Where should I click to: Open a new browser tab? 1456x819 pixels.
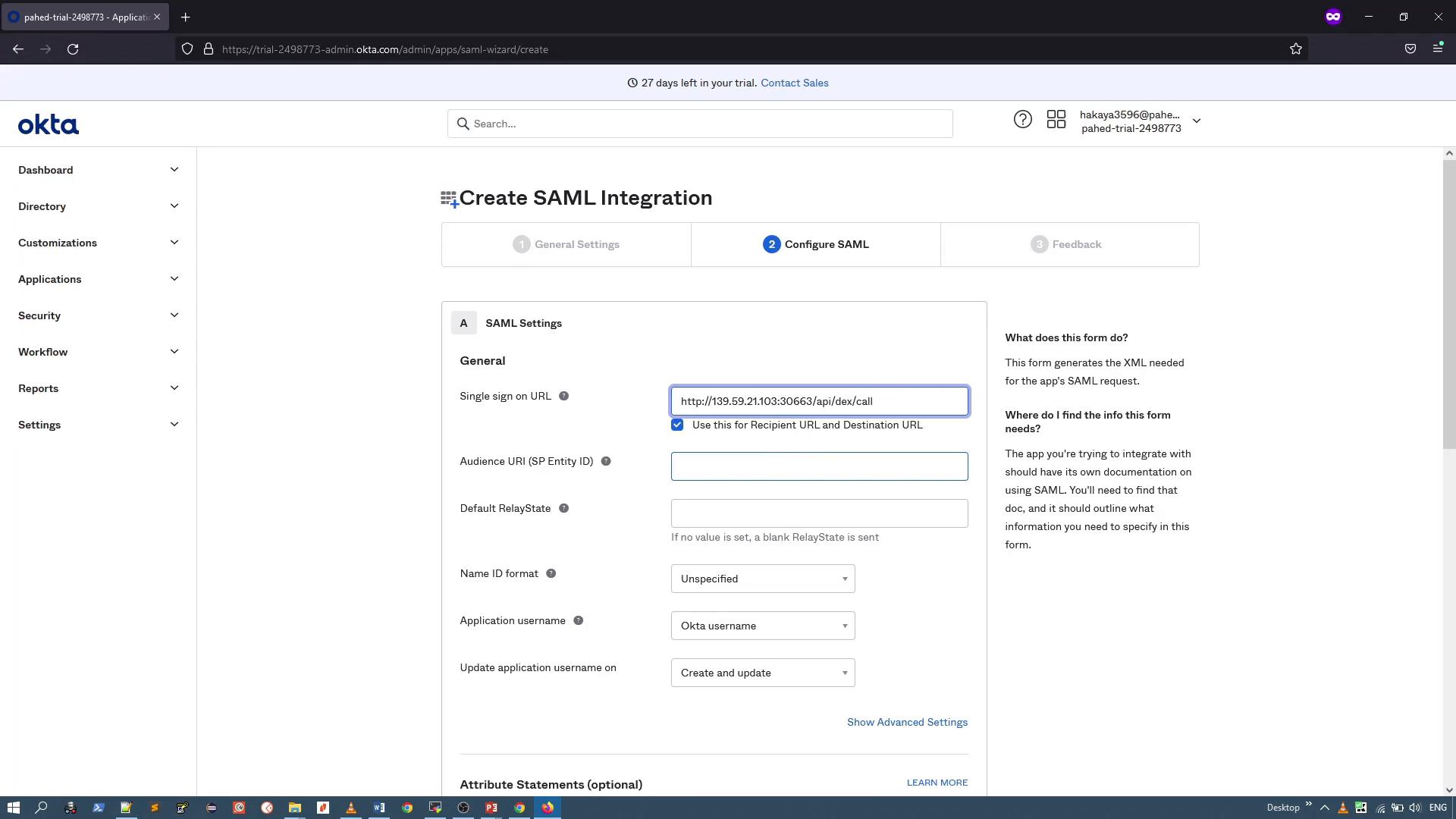pos(185,17)
